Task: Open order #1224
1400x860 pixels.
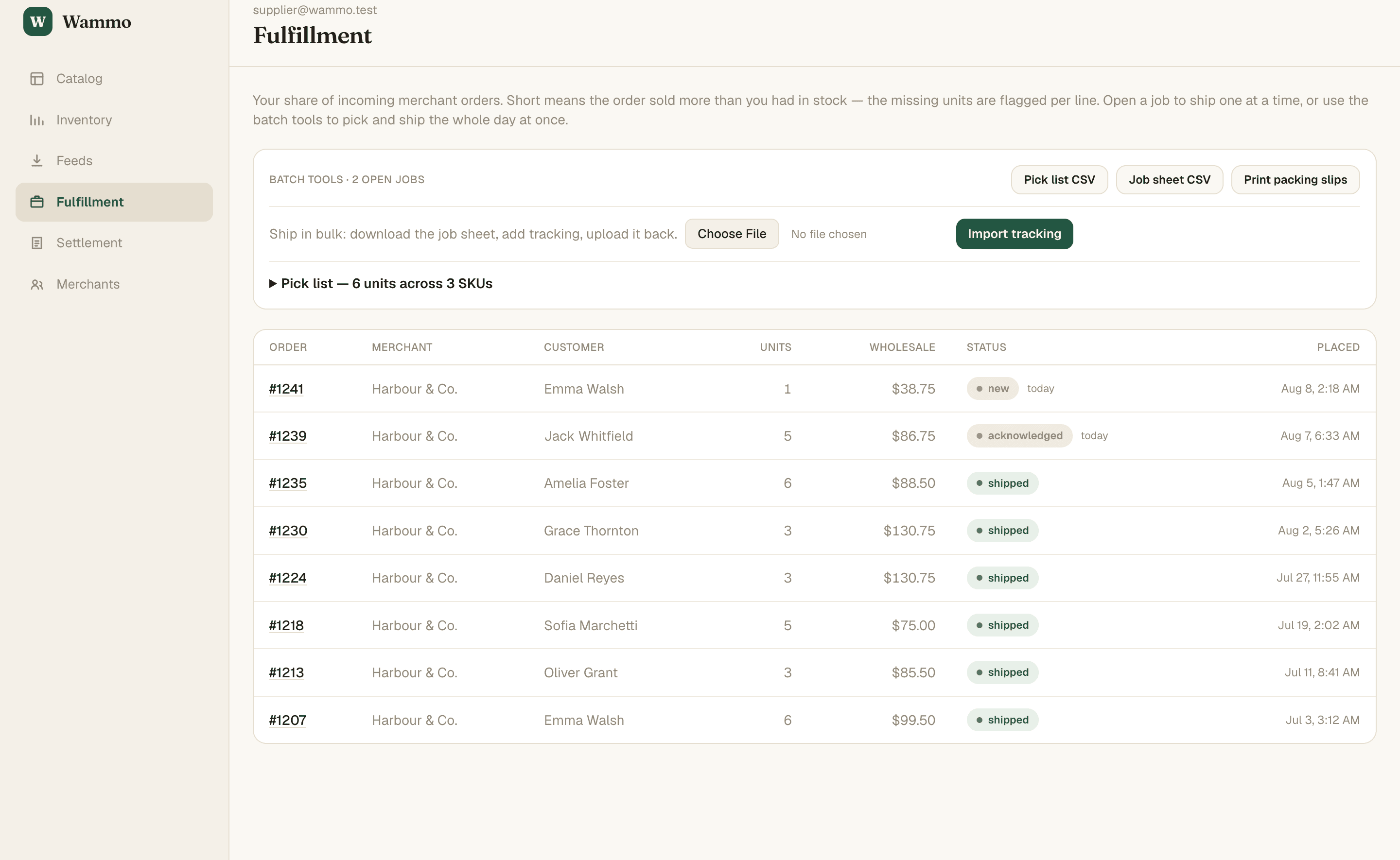Action: (288, 578)
